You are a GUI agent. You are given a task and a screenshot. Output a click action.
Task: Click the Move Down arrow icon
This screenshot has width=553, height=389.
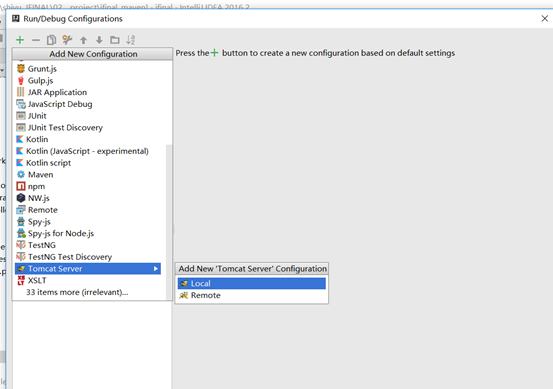point(99,40)
